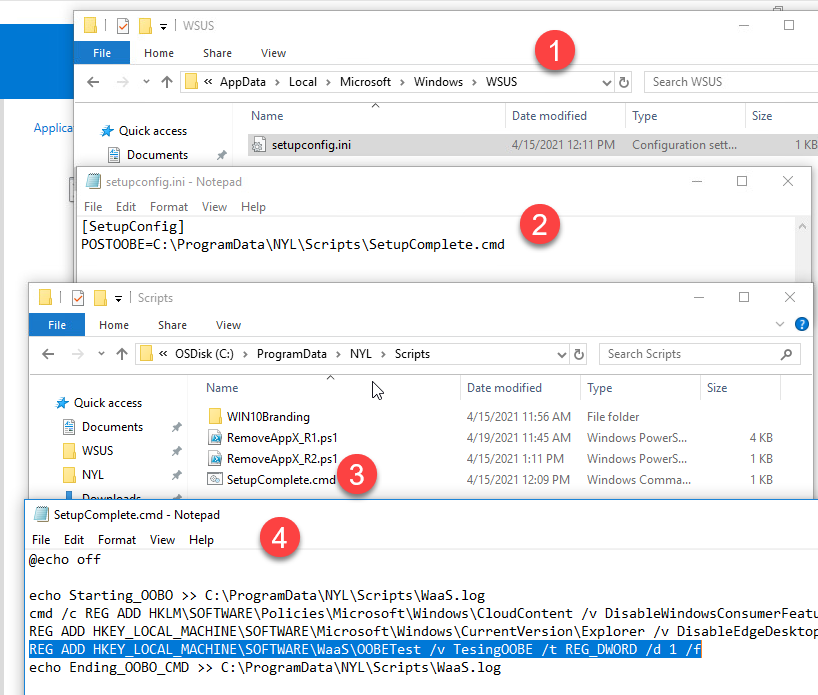818x695 pixels.
Task: Open Help icon in Scripts window
Action: pyautogui.click(x=802, y=324)
